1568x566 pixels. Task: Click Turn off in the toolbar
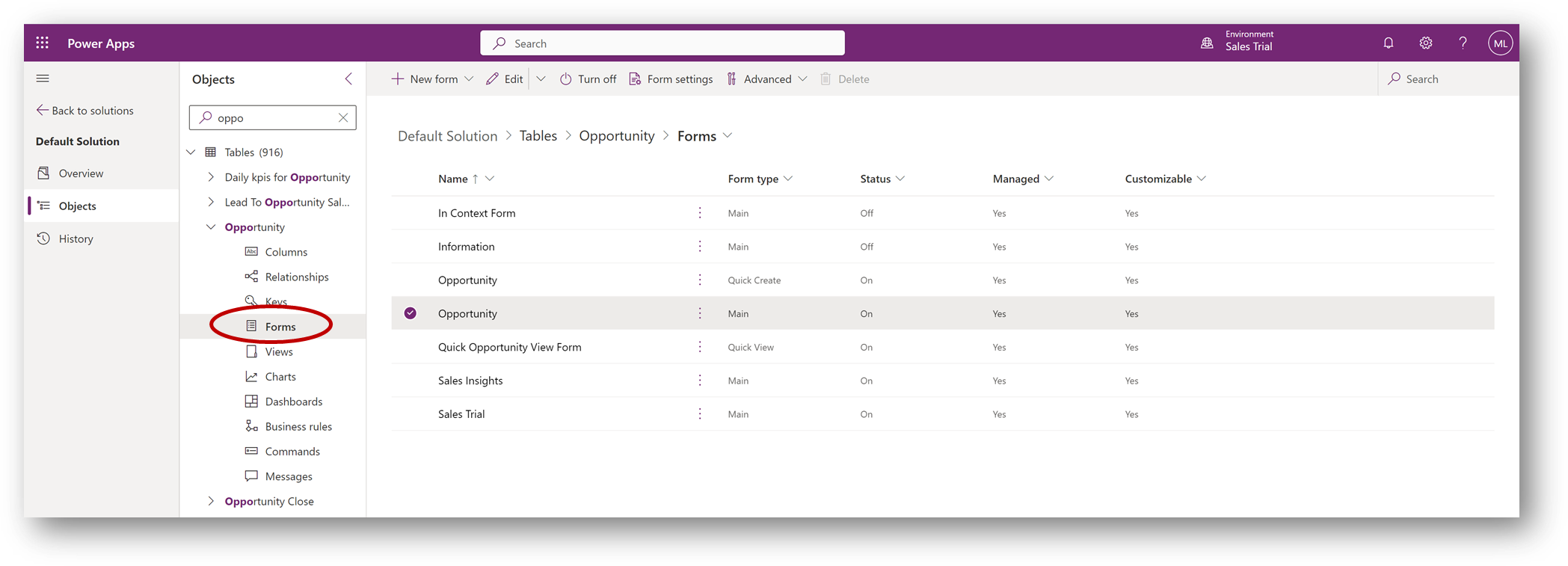[588, 79]
